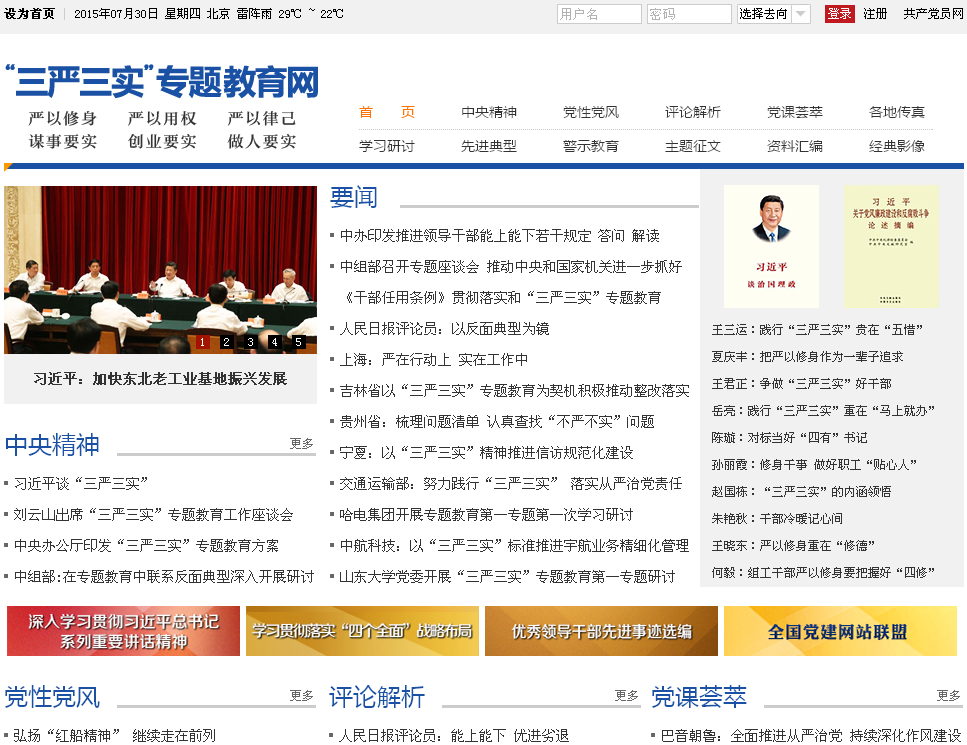Switch to slide number 3 in carousel
This screenshot has width=967, height=745.
[250, 342]
